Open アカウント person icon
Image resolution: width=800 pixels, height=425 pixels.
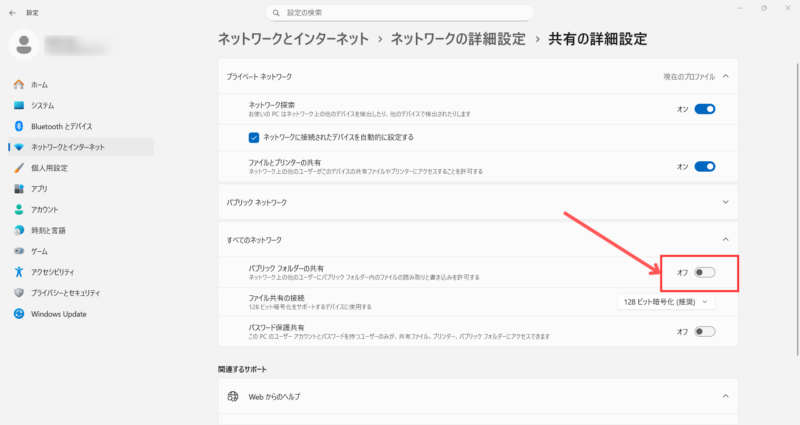pyautogui.click(x=19, y=209)
